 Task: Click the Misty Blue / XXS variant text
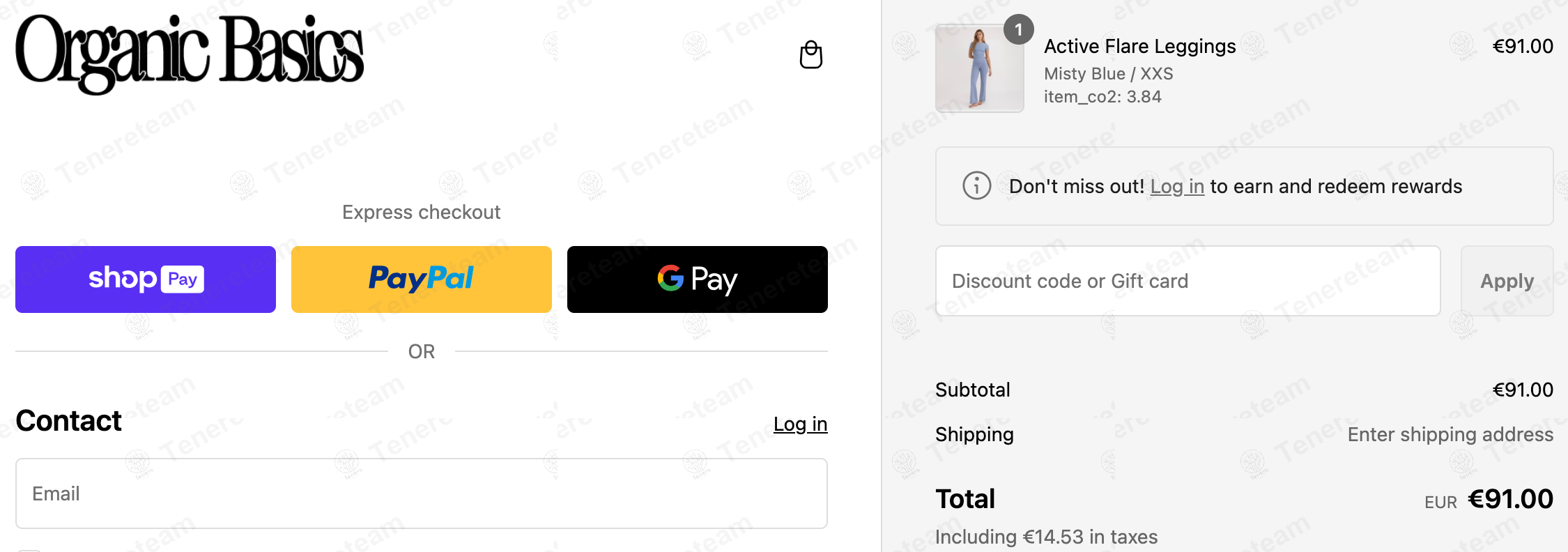pos(1108,74)
